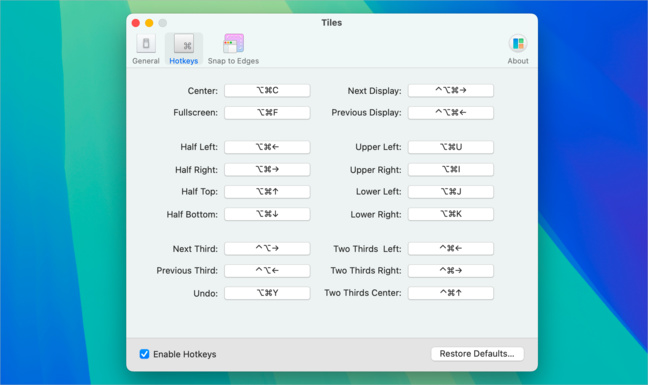Select the Half Top shortcut field

(x=267, y=191)
